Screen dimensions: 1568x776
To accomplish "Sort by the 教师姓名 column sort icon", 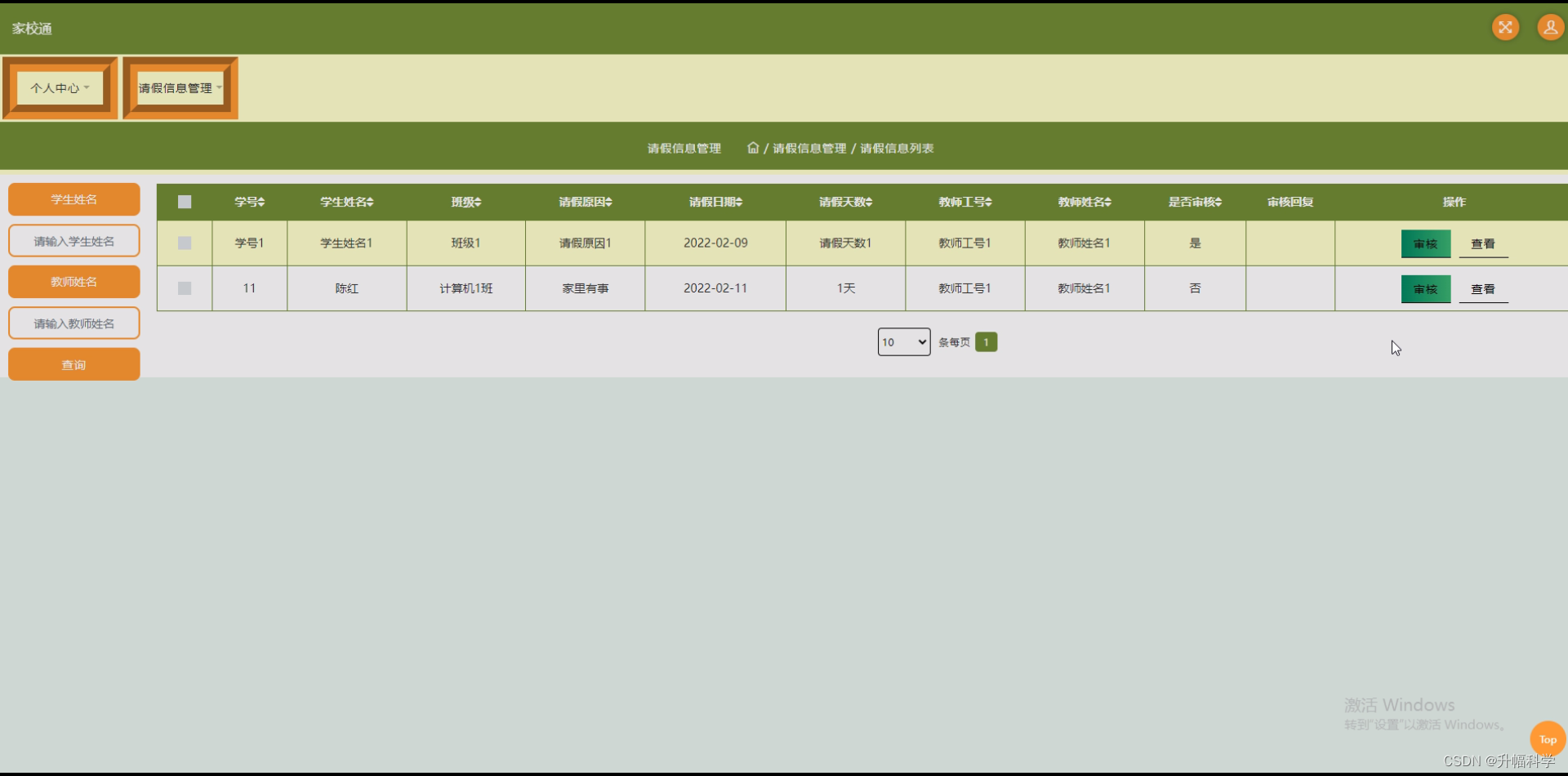I will [1107, 202].
